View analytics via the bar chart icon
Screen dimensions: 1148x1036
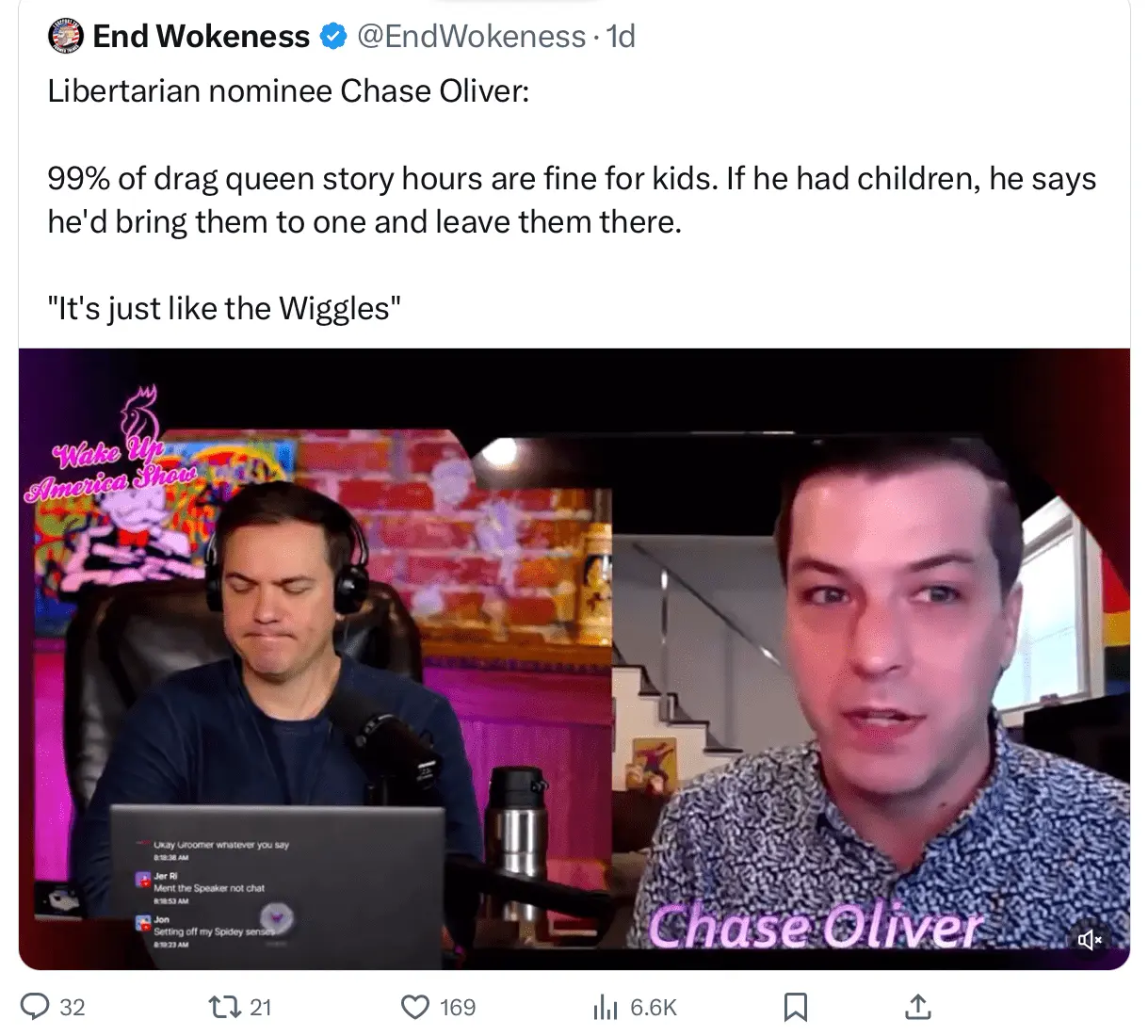coord(606,1007)
